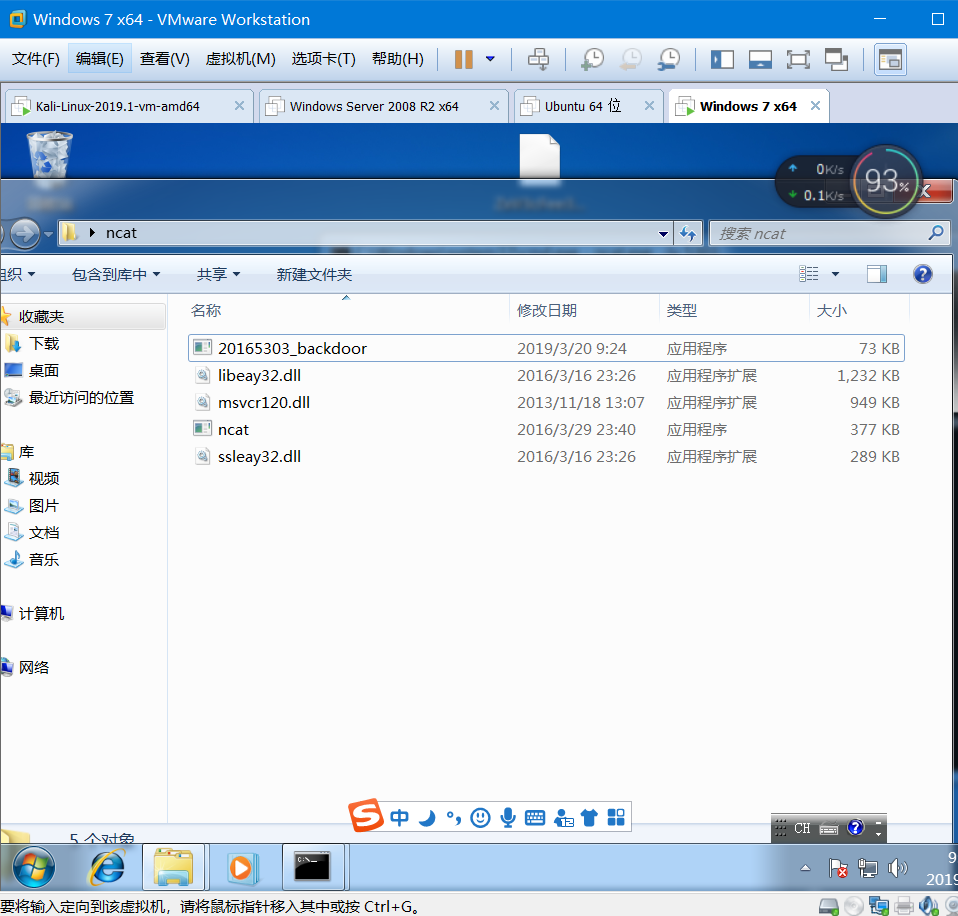Open 桌面 in the navigation pane
958x916 pixels.
(x=44, y=370)
